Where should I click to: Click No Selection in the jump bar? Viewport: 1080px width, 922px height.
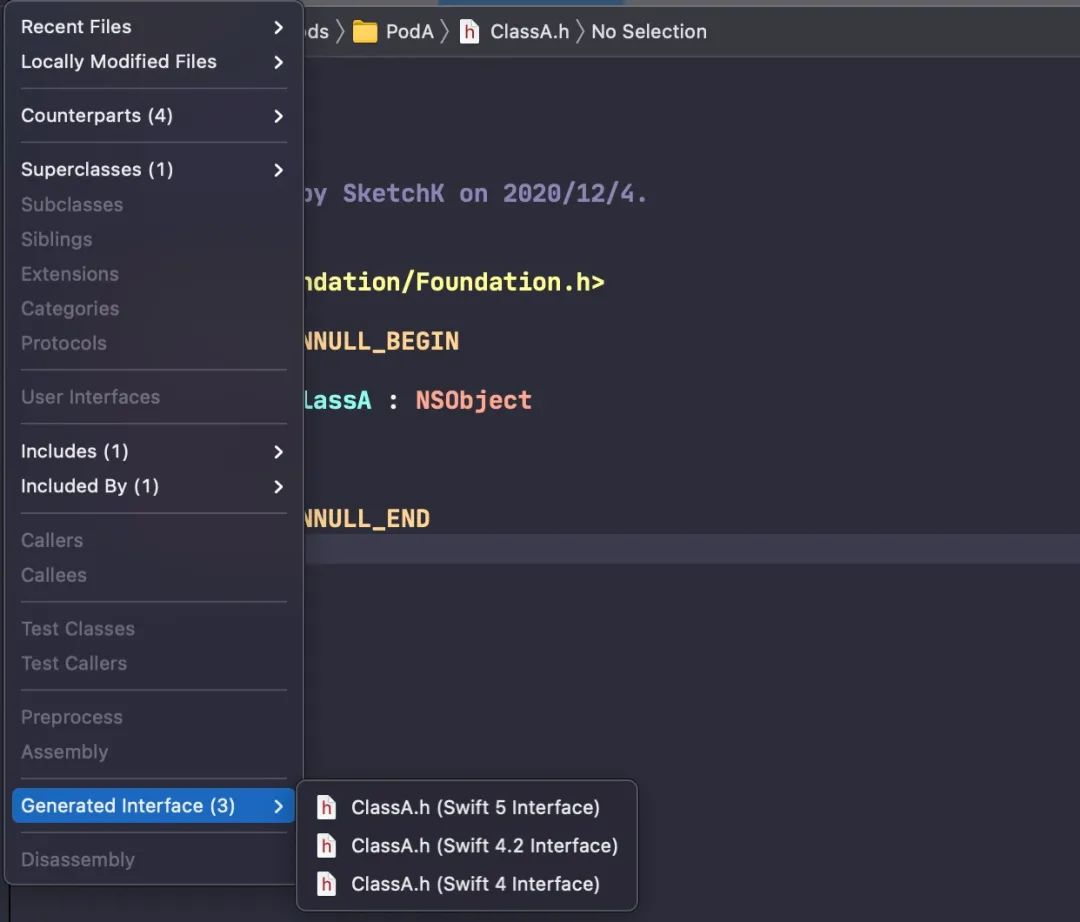[x=648, y=32]
